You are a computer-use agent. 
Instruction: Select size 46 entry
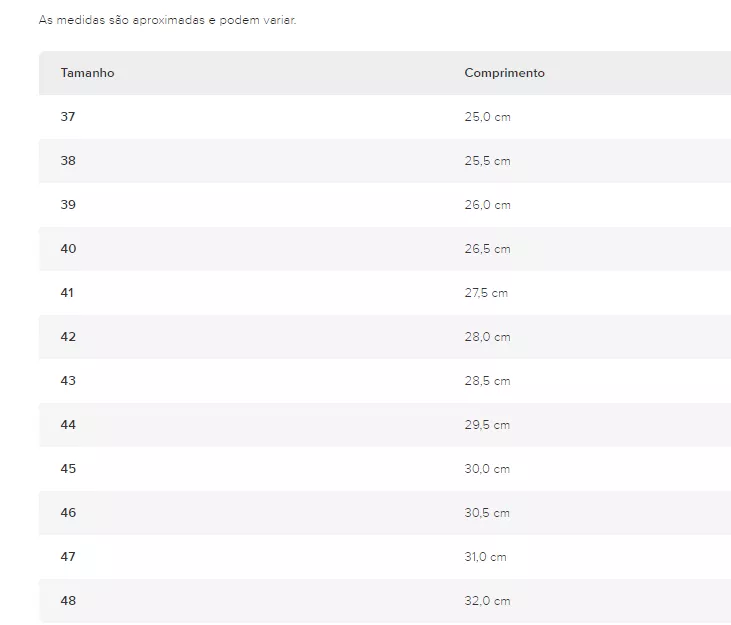68,513
